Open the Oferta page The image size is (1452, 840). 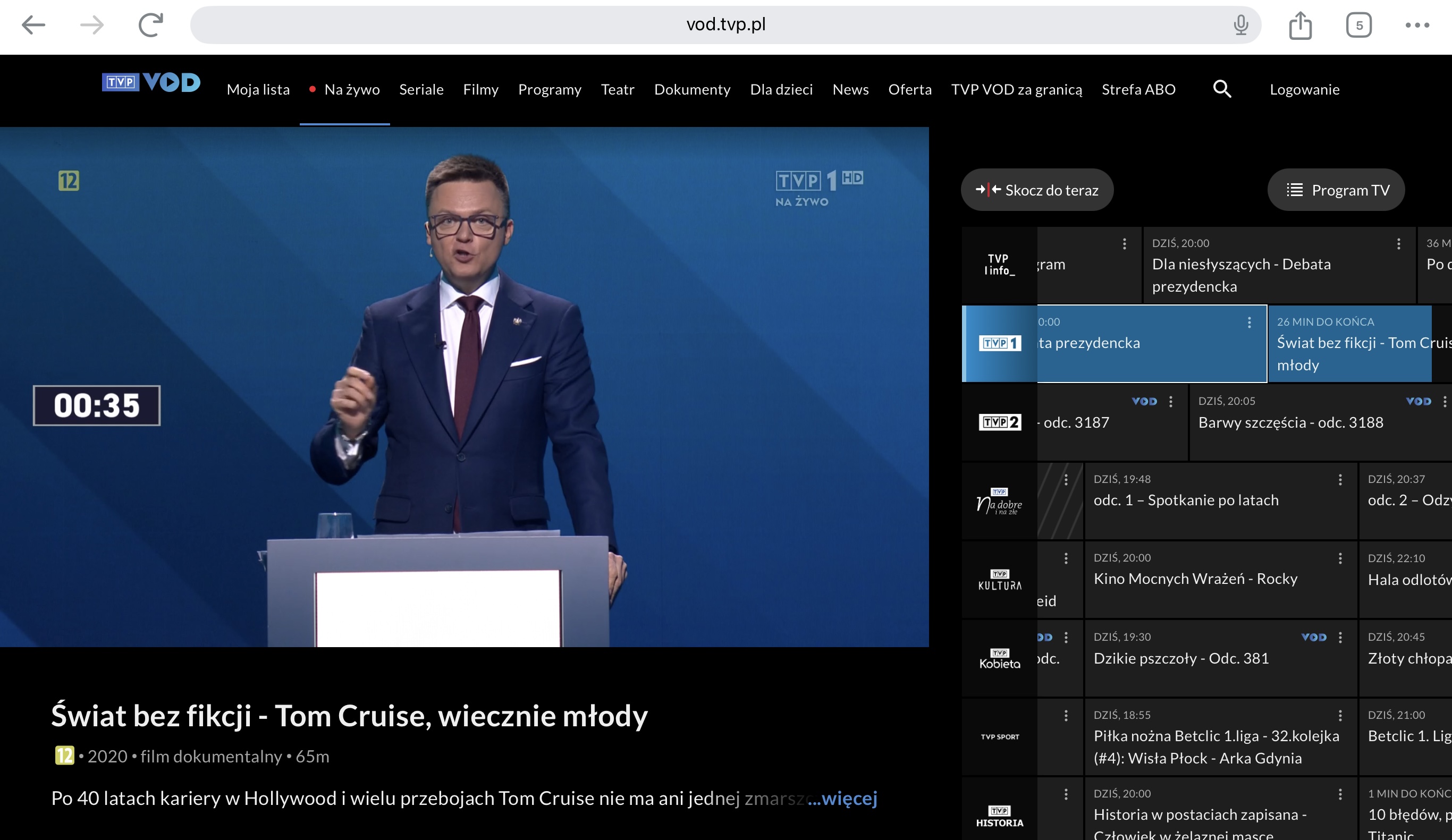click(x=910, y=89)
